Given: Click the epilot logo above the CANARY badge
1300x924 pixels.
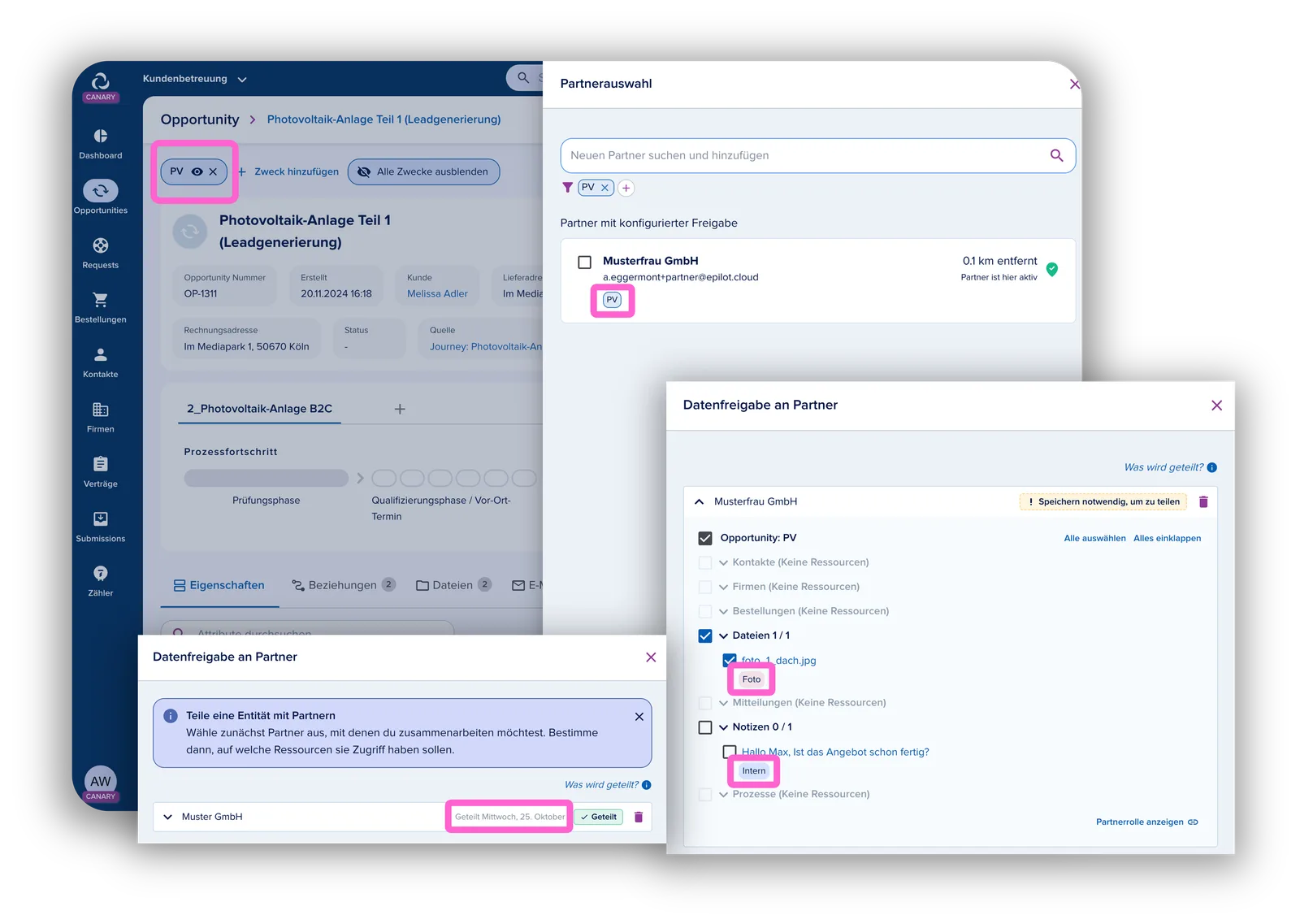Looking at the screenshot, I should click(101, 80).
